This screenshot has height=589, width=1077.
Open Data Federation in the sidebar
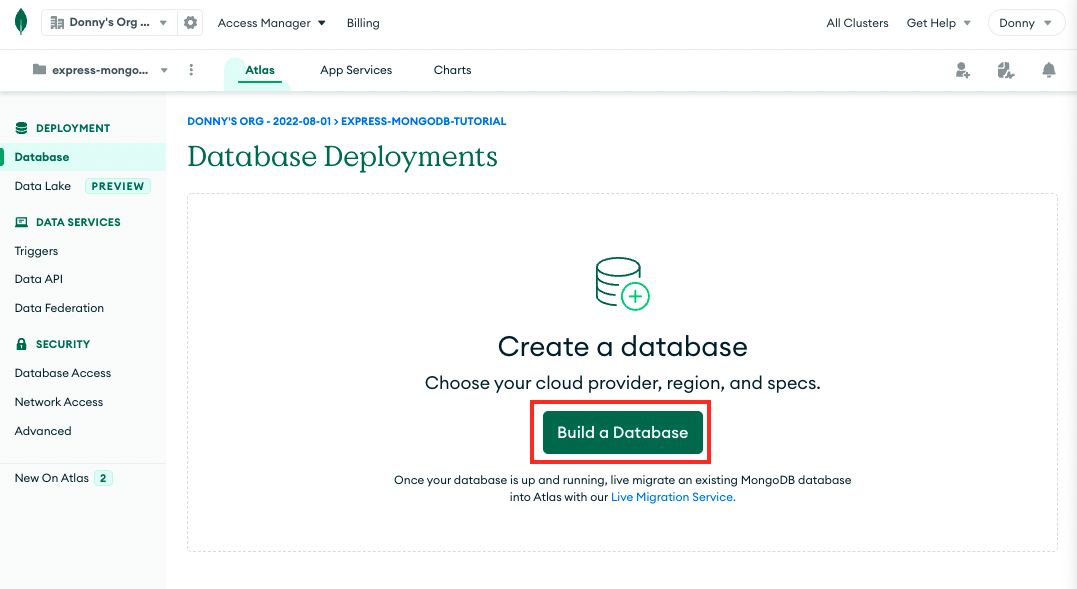pos(59,308)
